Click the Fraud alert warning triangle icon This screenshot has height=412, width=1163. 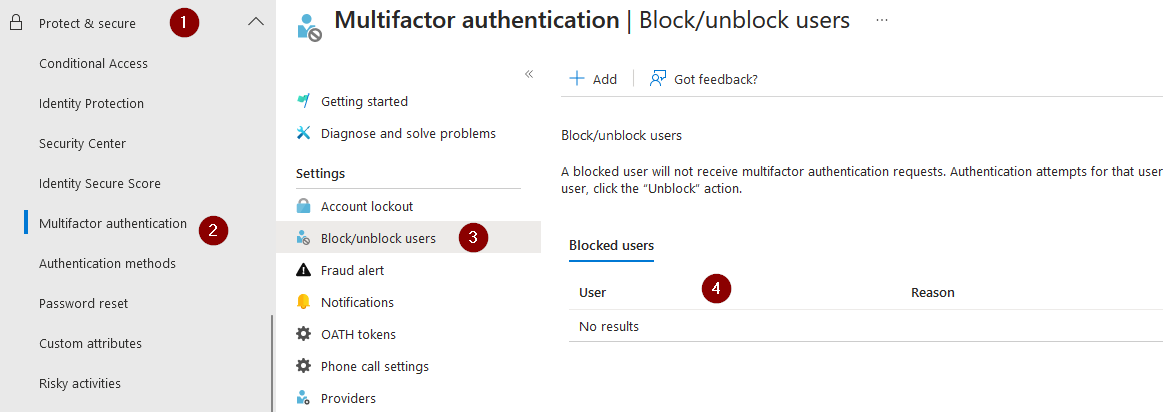[303, 270]
